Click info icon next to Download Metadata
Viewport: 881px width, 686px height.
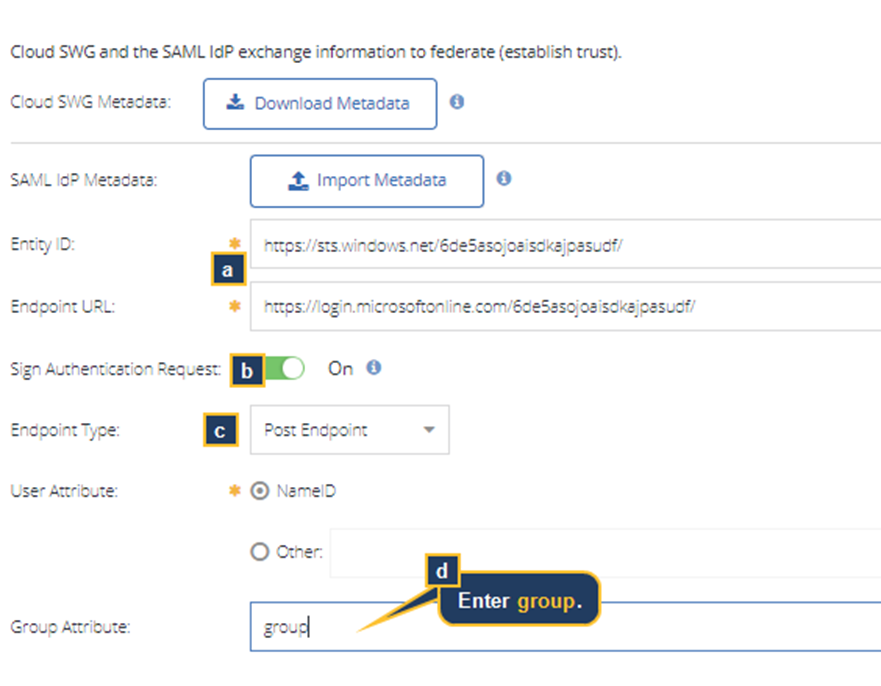(457, 101)
